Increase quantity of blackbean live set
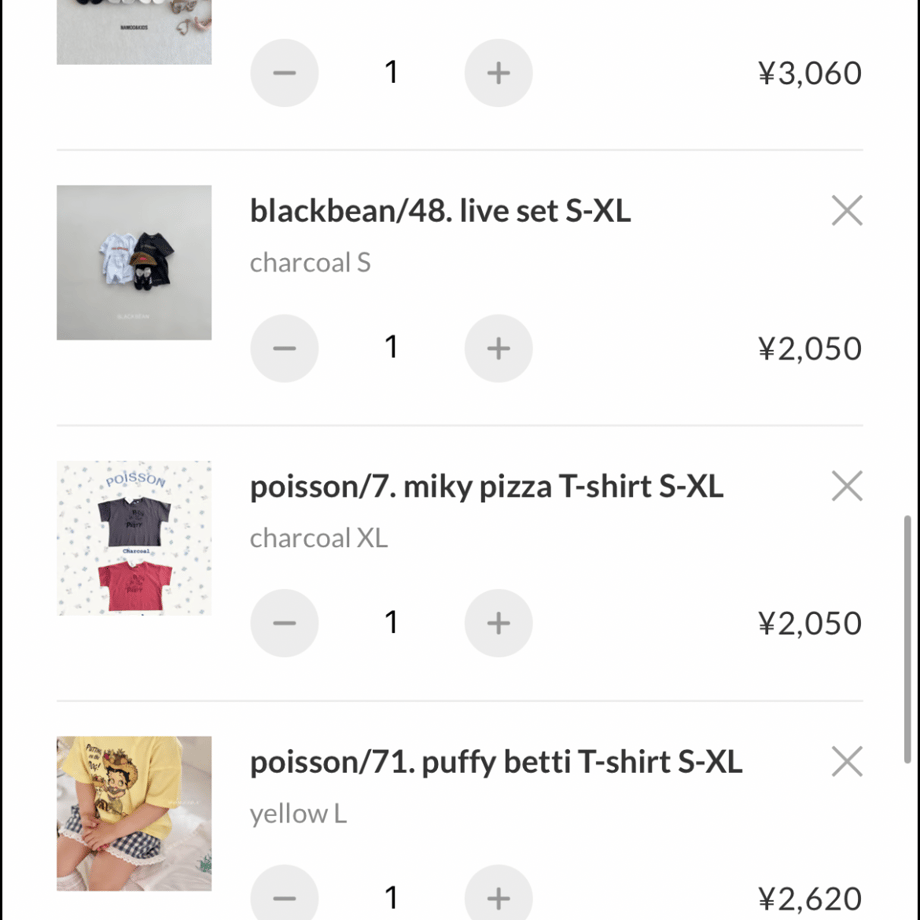920x920 pixels. pyautogui.click(x=499, y=348)
